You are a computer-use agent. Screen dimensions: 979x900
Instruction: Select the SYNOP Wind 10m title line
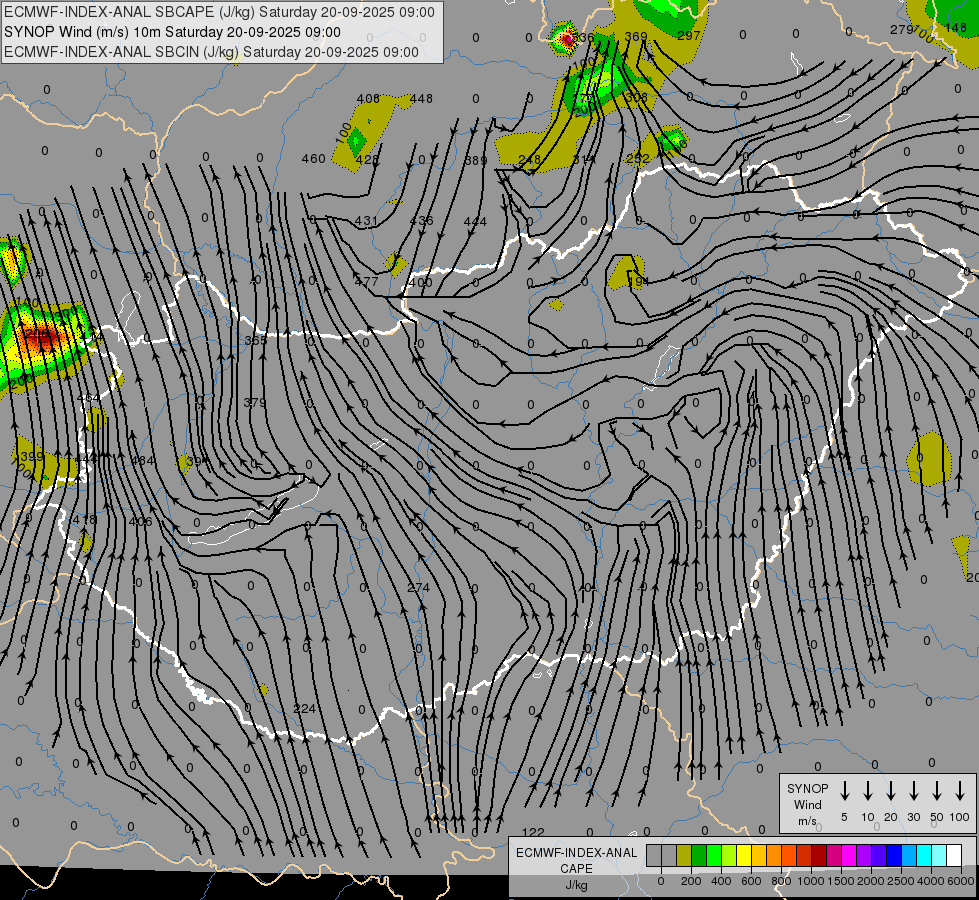pyautogui.click(x=178, y=31)
